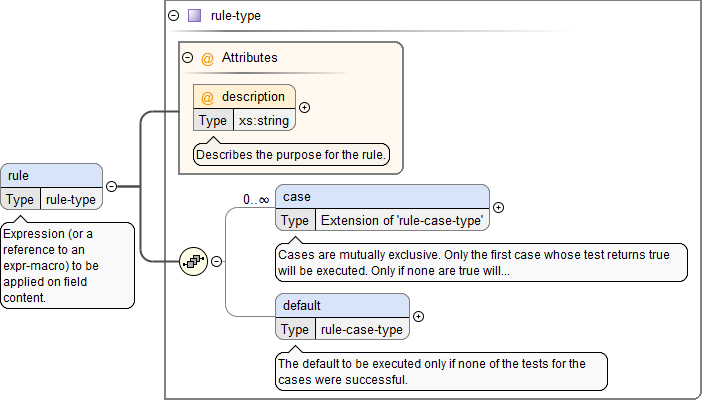This screenshot has width=703, height=401.
Task: Expand the default element plus icon
Action: pyautogui.click(x=418, y=317)
